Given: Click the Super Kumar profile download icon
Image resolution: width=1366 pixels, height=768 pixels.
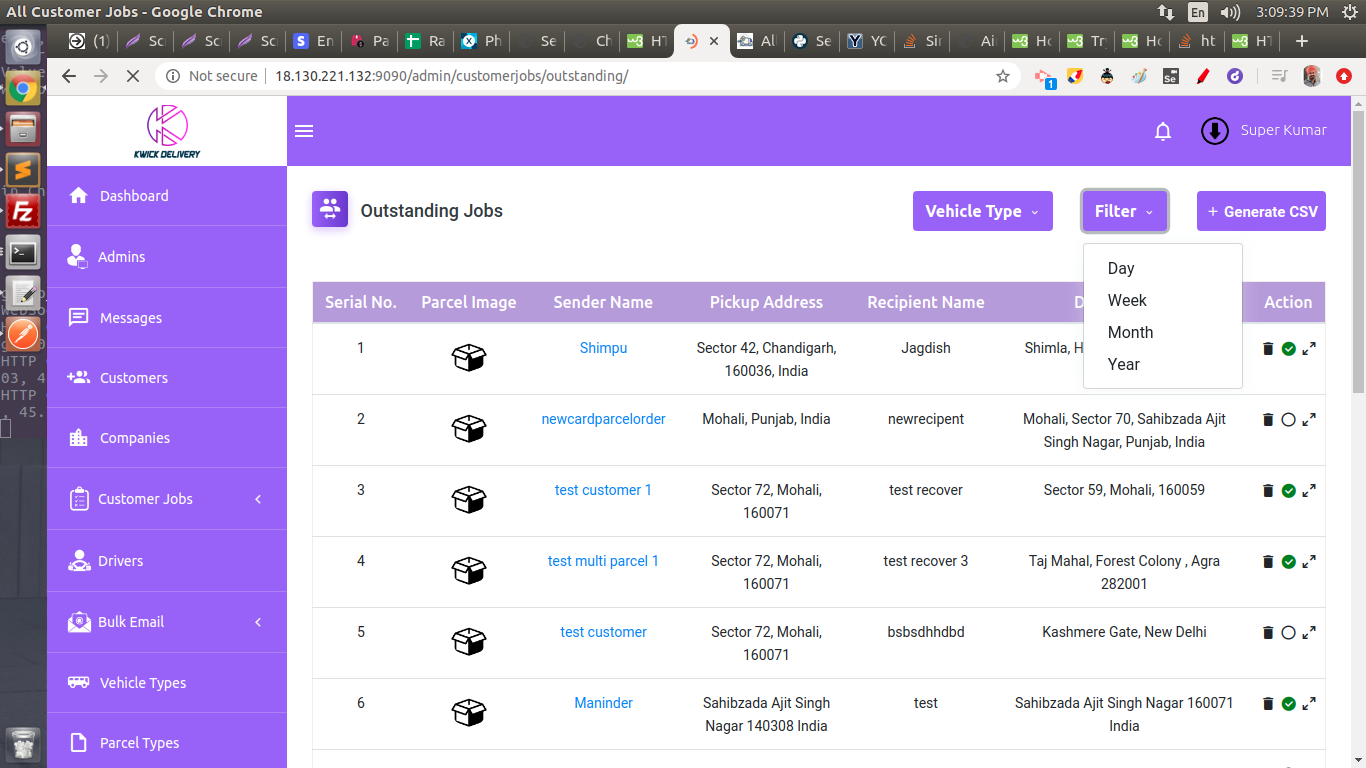Looking at the screenshot, I should [1214, 131].
